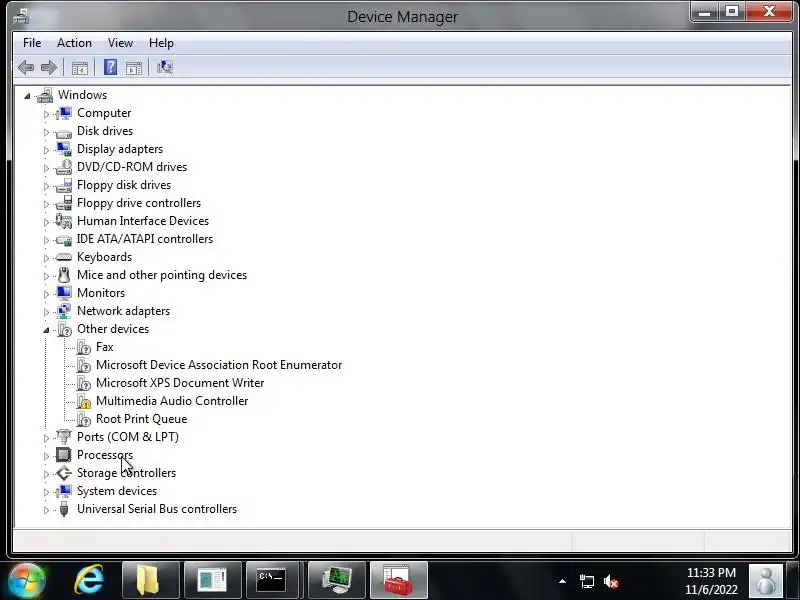Click the Display adapters category icon
This screenshot has height=600, width=800.
click(x=64, y=149)
